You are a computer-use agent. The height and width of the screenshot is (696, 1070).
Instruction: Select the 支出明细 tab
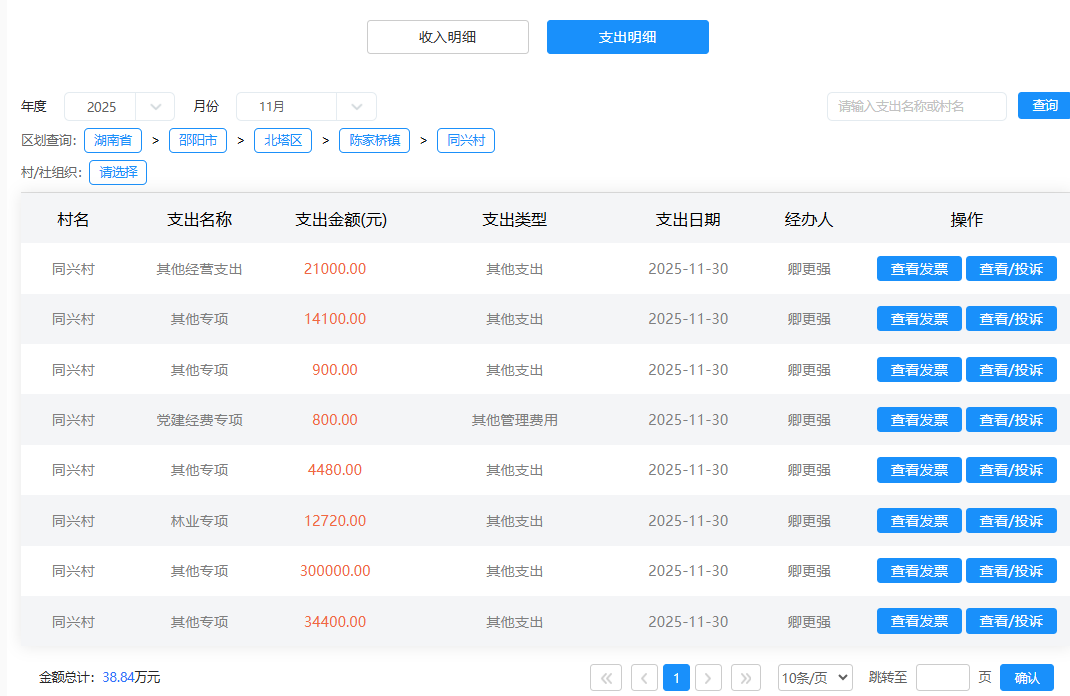pos(627,37)
